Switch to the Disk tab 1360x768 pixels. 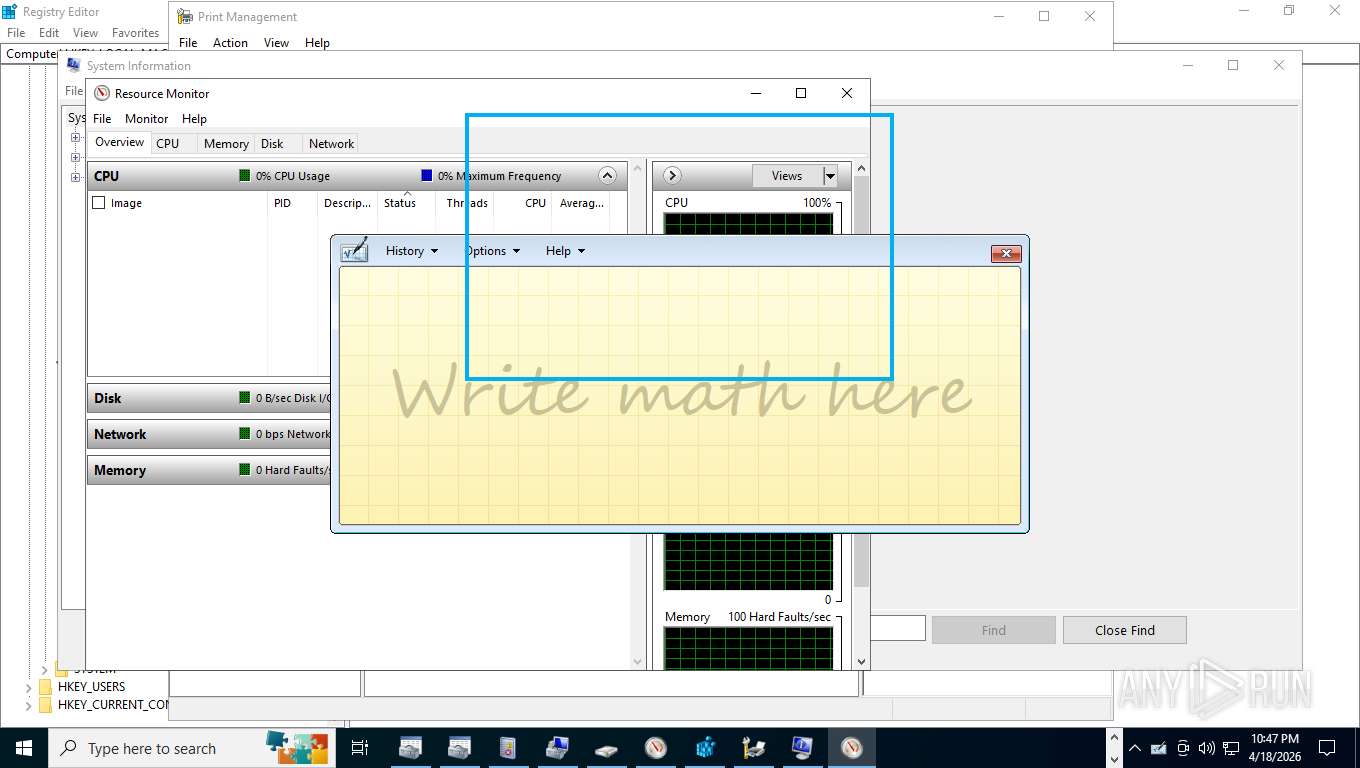tap(272, 144)
